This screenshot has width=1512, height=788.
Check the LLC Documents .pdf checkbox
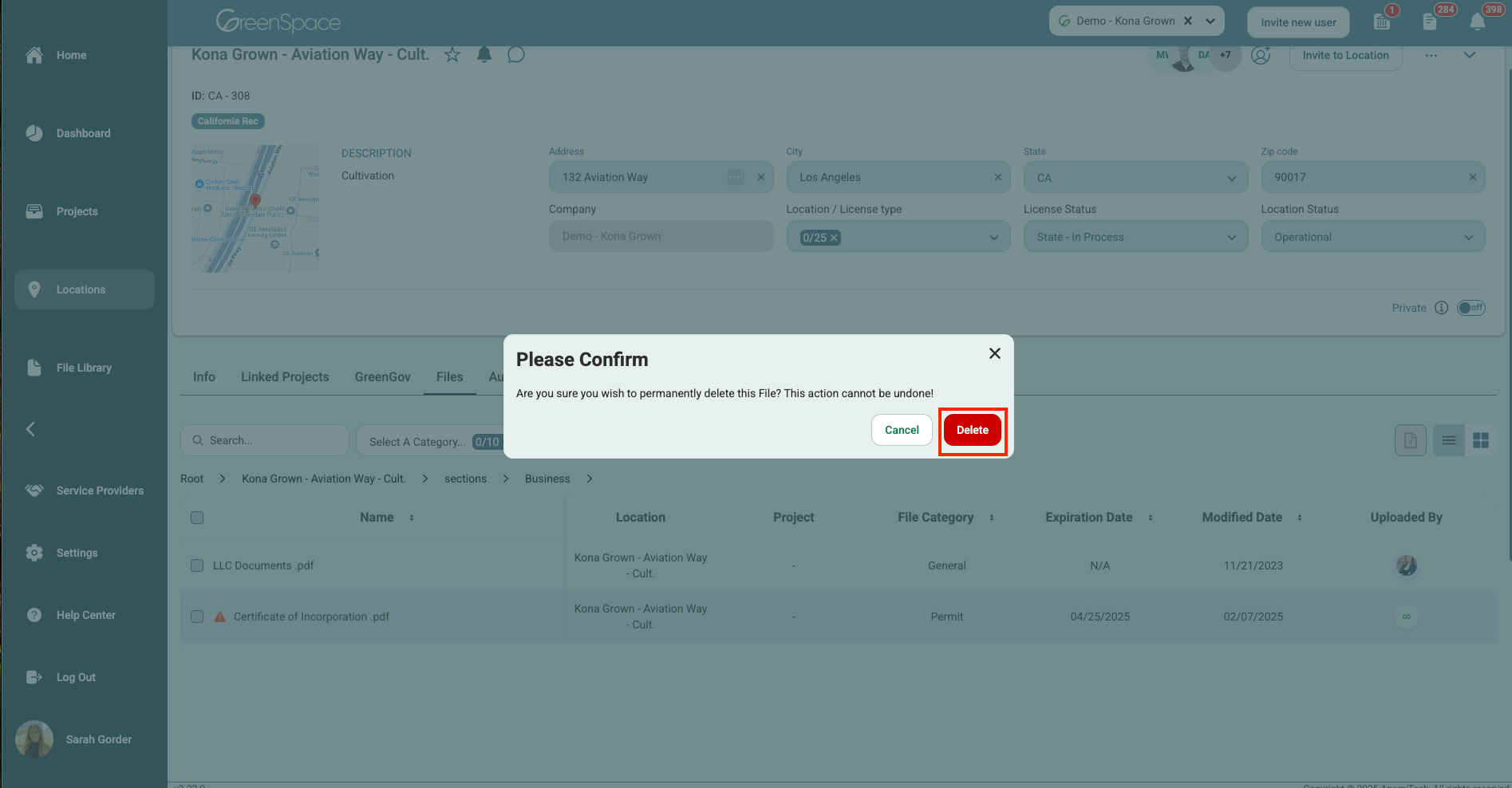197,565
